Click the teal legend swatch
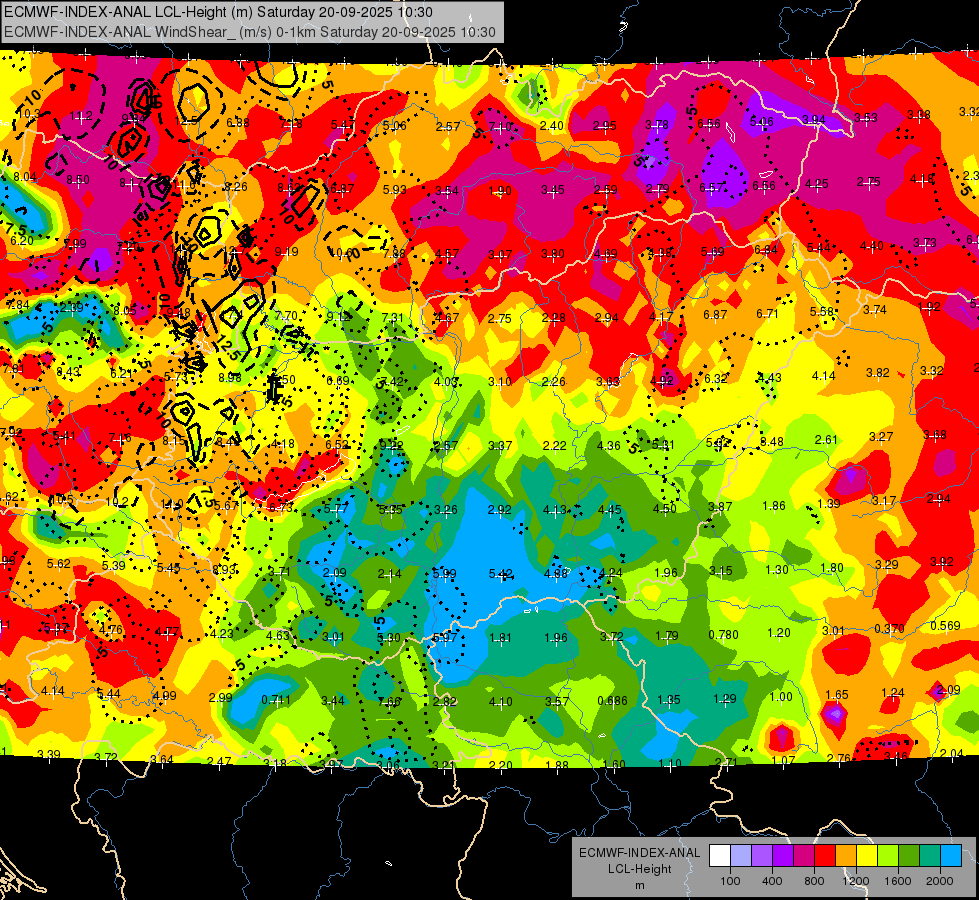Screen dimensions: 979x900 (x=929, y=856)
